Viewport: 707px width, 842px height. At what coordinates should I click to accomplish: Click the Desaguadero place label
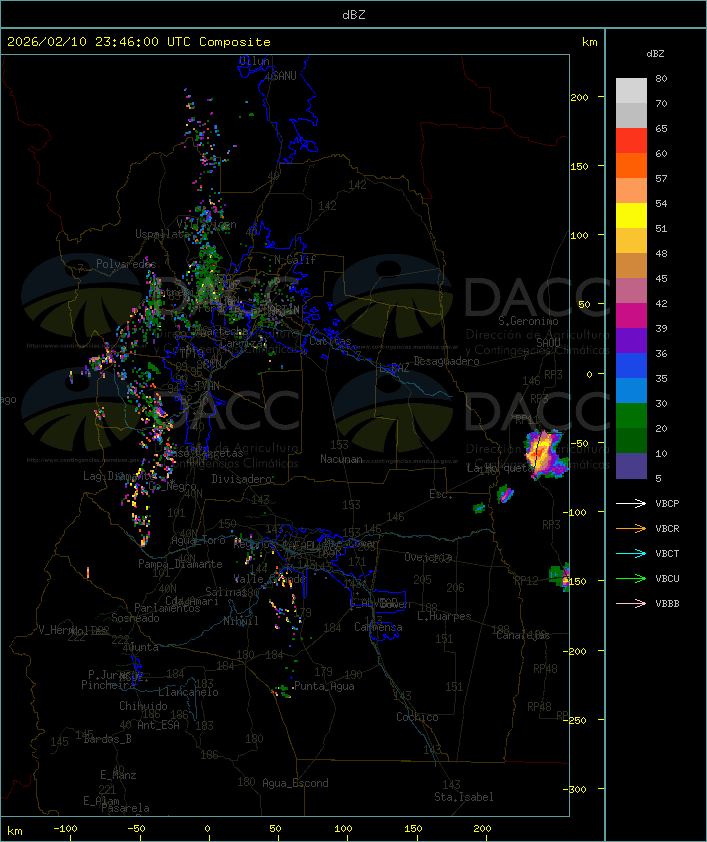(x=446, y=361)
